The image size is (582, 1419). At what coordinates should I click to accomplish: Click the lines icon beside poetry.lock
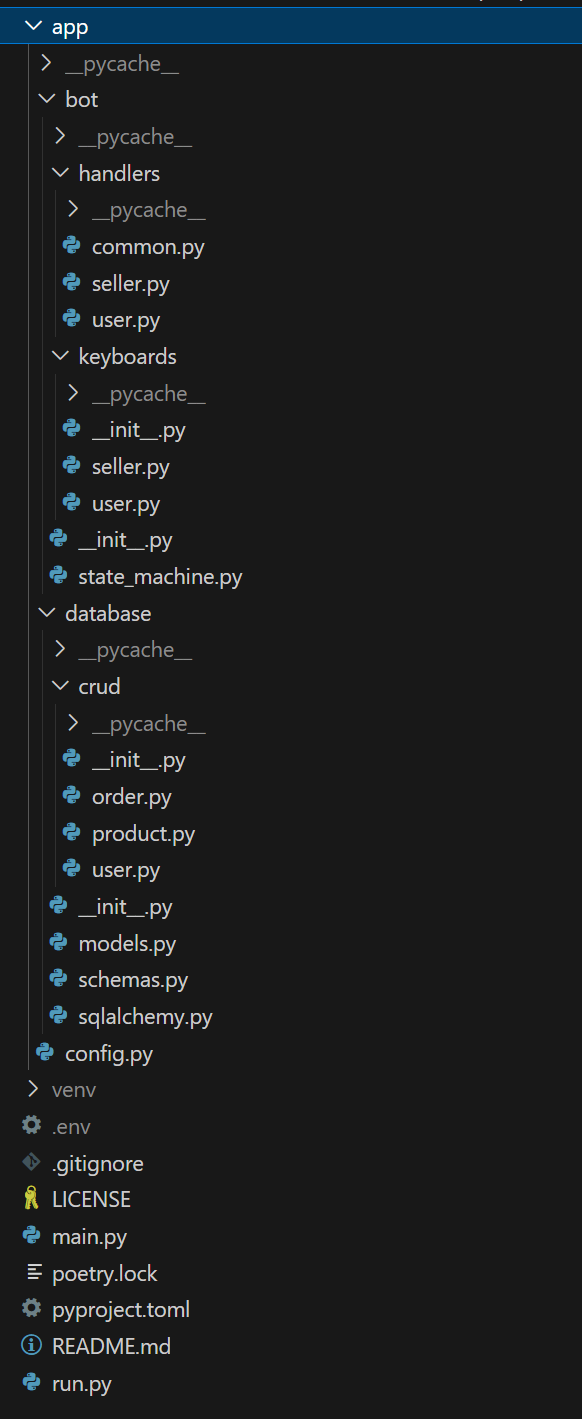(x=33, y=1273)
